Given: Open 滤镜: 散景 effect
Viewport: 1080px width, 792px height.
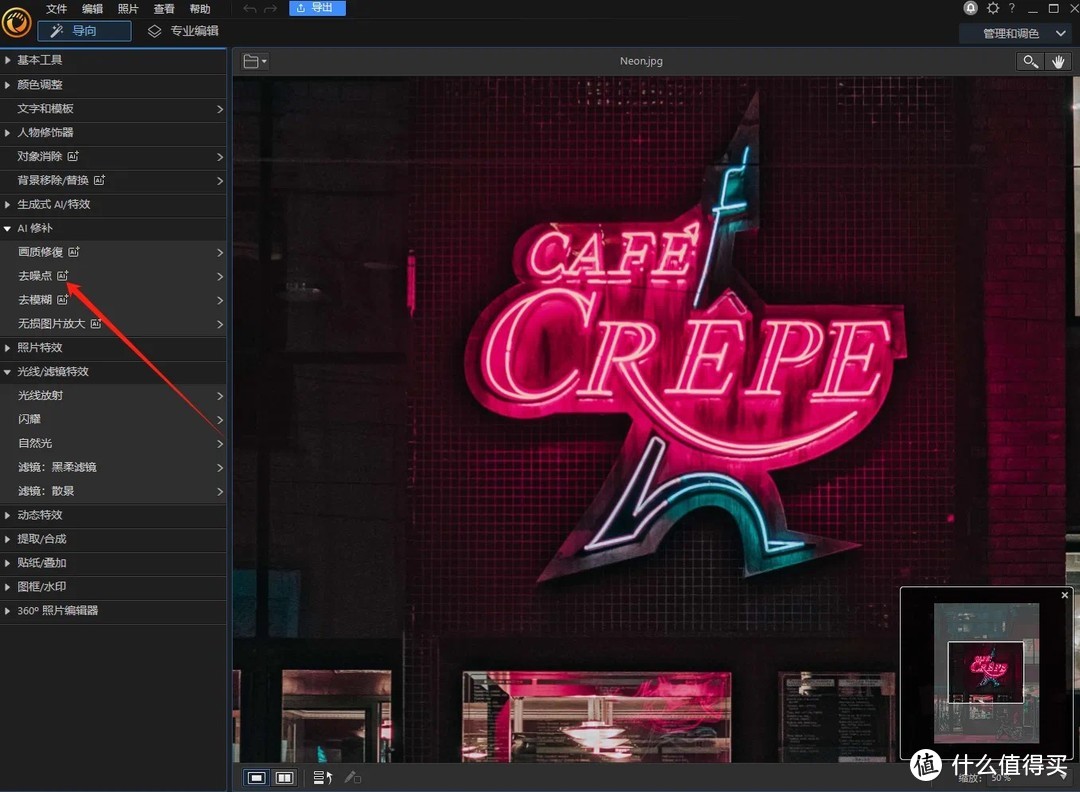Looking at the screenshot, I should click(113, 491).
